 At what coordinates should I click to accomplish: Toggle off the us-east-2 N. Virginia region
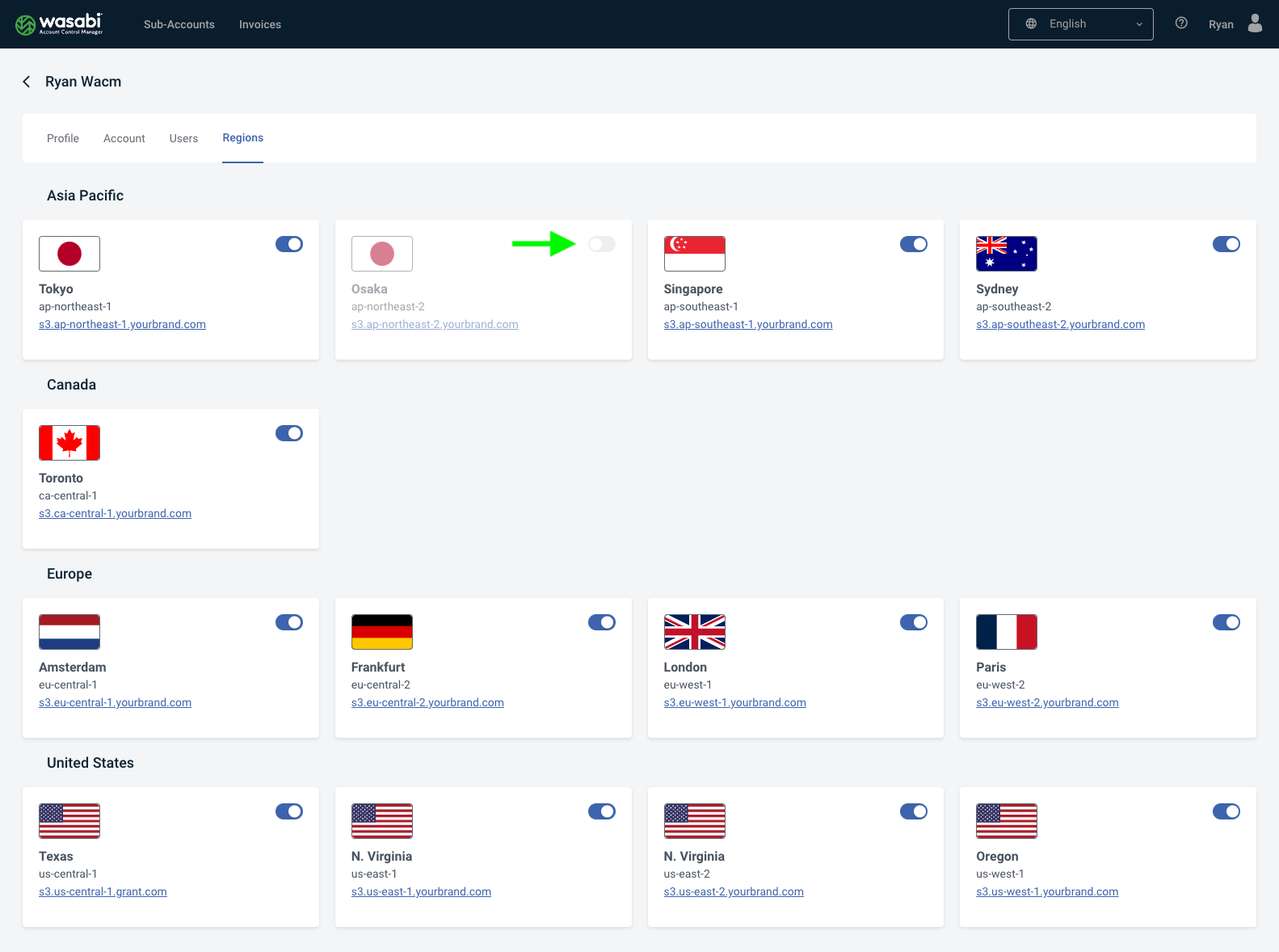click(914, 811)
